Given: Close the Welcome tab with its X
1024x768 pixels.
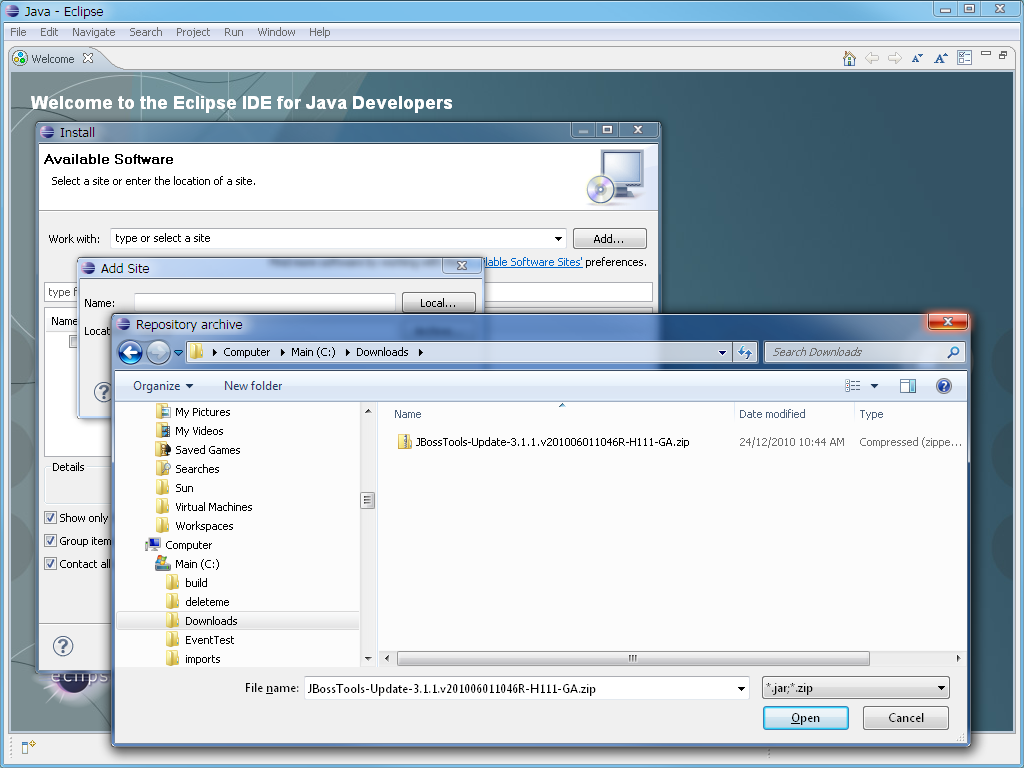Looking at the screenshot, I should (88, 58).
